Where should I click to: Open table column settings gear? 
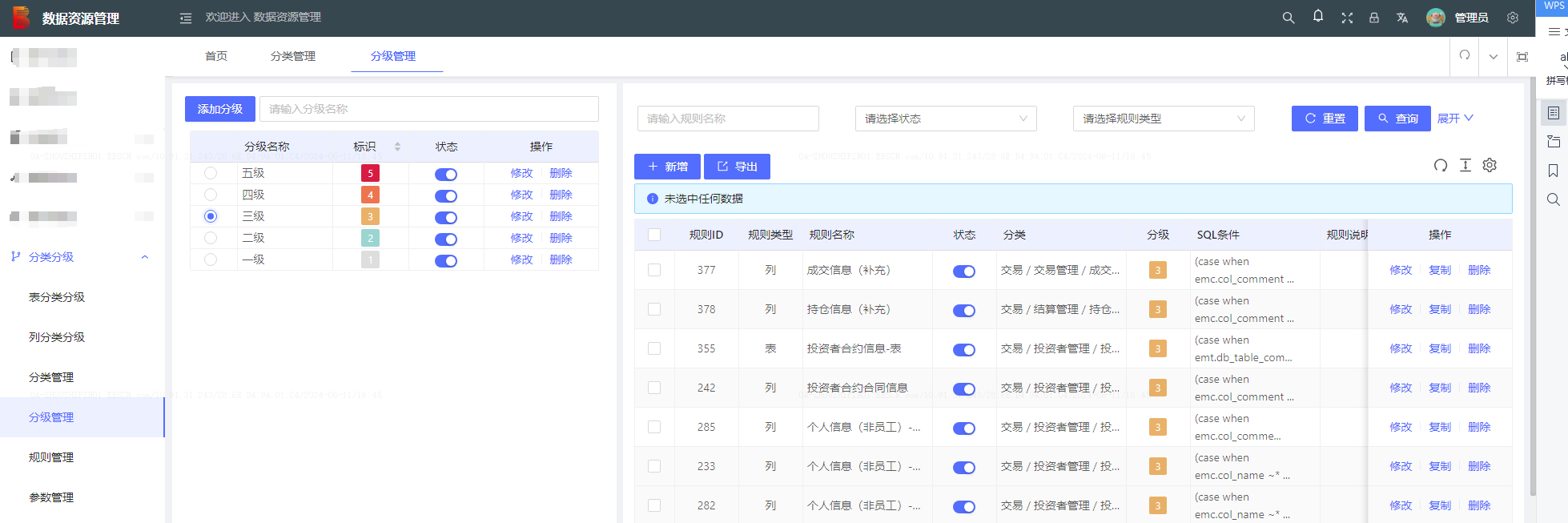(1490, 165)
